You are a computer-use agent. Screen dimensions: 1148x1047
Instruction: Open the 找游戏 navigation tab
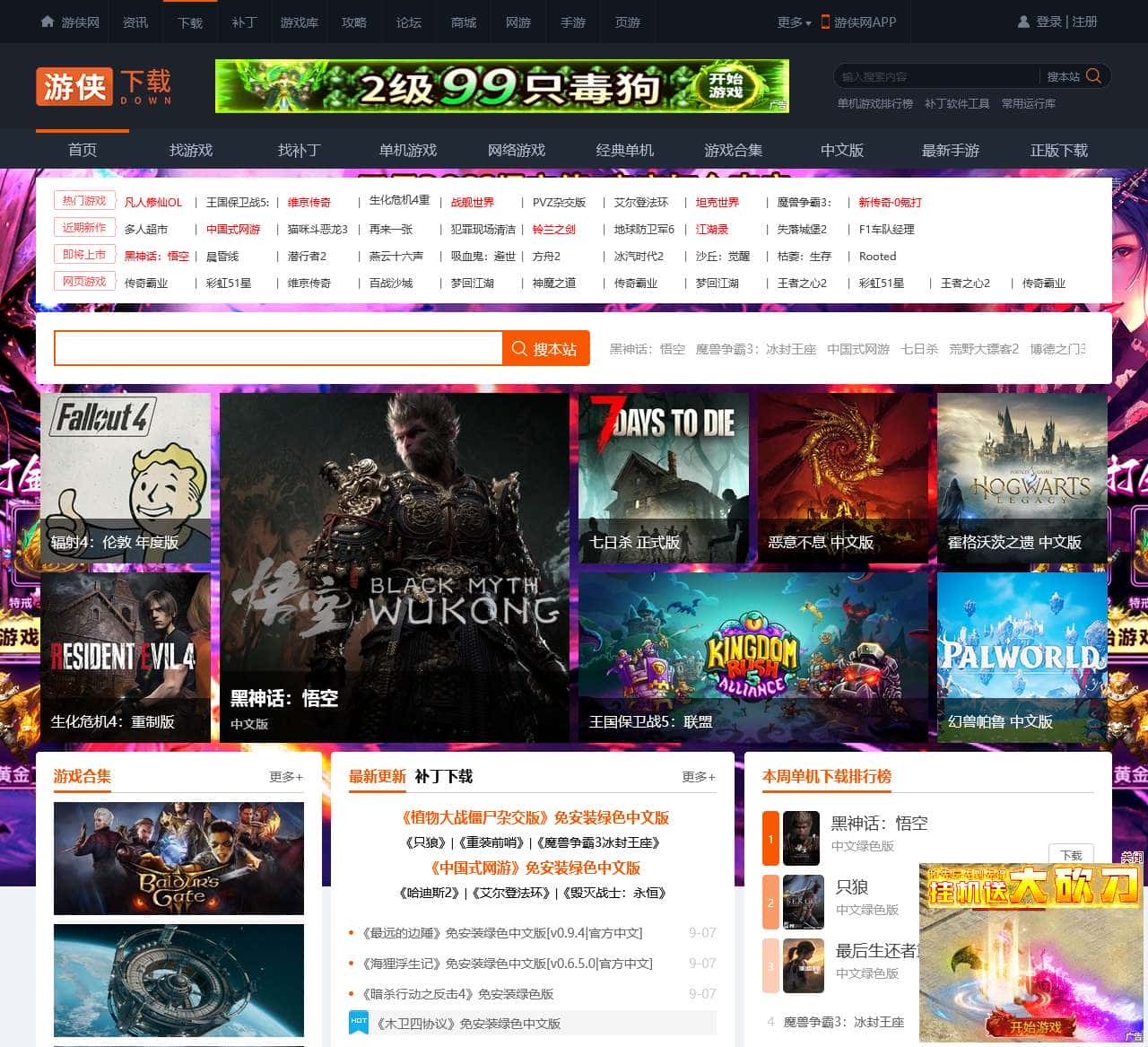point(191,150)
